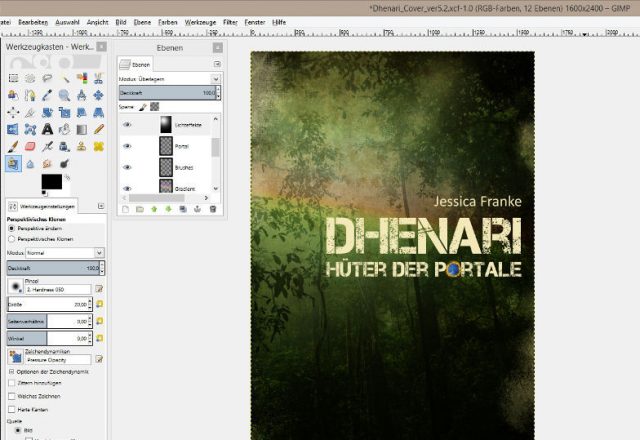Open the Bearbeiten menu
The height and width of the screenshot is (440, 640).
coord(33,22)
